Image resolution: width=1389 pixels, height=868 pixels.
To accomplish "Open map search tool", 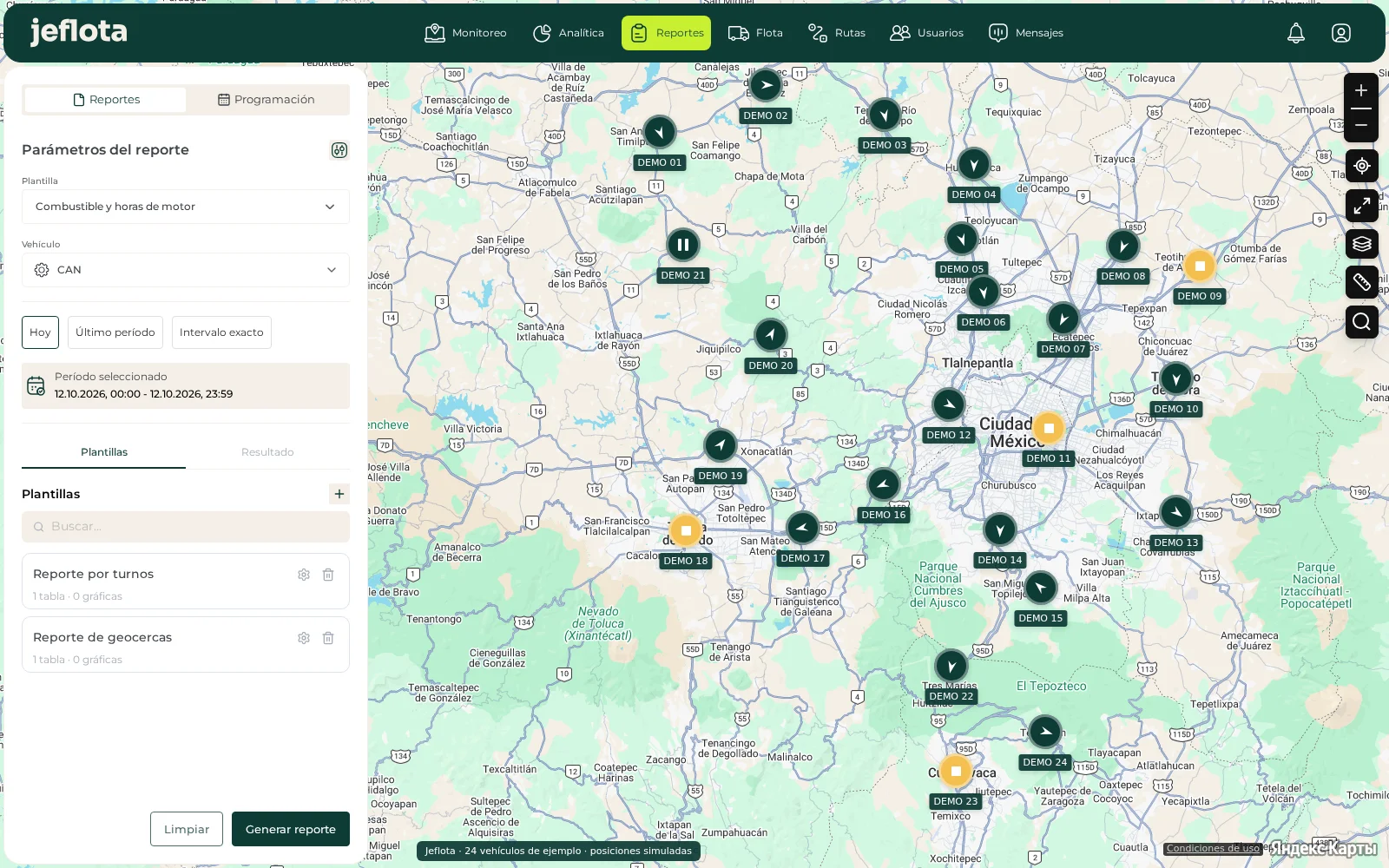I will pos(1362,322).
